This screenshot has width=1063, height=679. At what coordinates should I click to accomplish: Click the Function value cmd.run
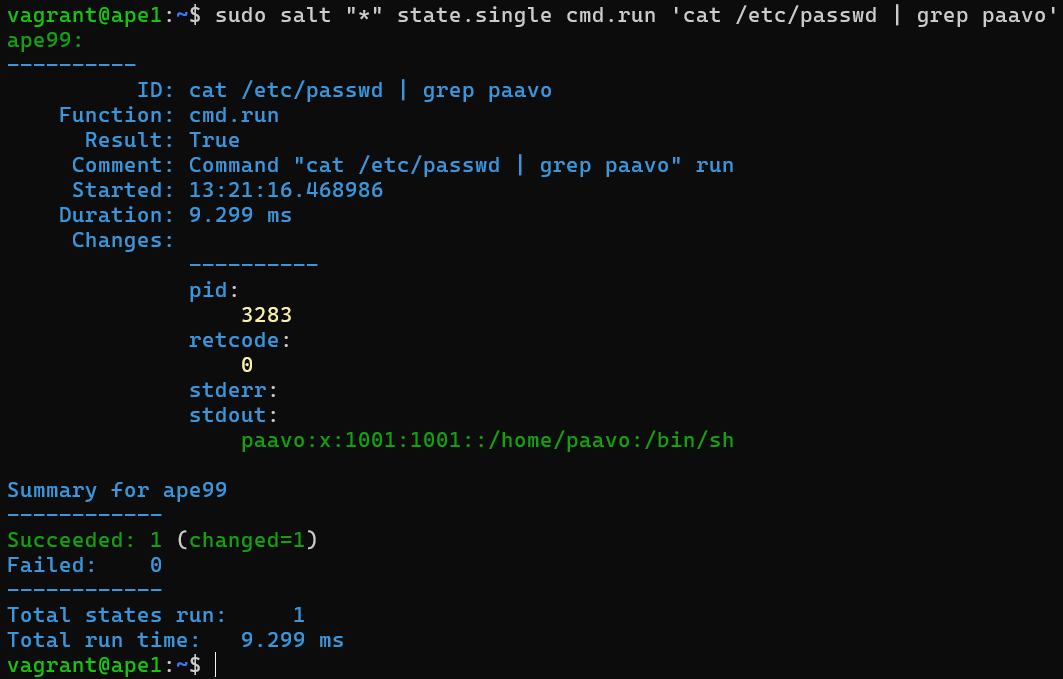(234, 115)
